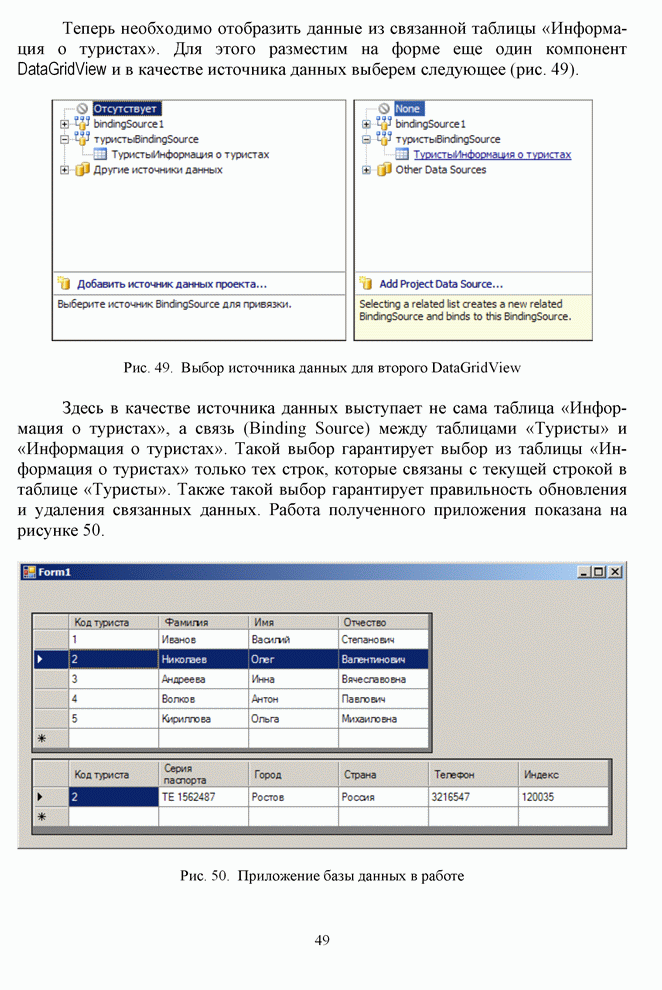Click 'Телефон' column header in lower grid
Viewport: 662px width, 990px height.
472,774
